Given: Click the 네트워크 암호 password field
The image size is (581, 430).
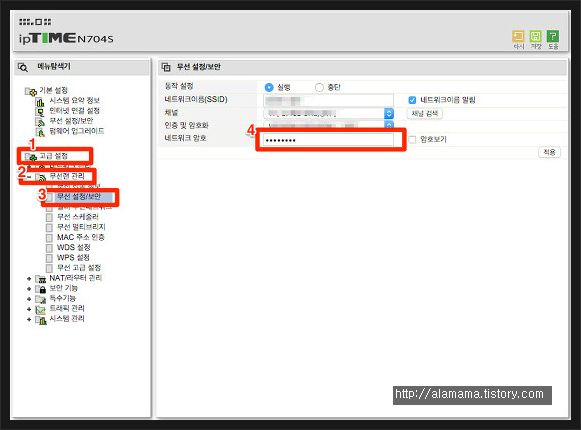Looking at the screenshot, I should (x=328, y=140).
